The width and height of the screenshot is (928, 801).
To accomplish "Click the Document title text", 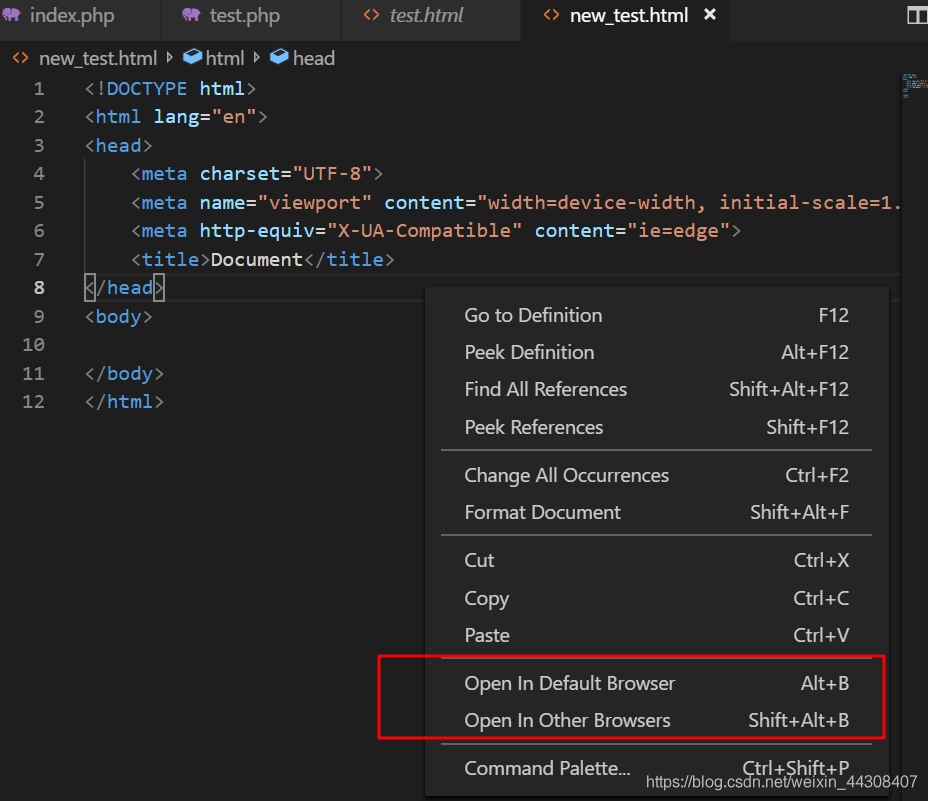I will click(x=257, y=259).
